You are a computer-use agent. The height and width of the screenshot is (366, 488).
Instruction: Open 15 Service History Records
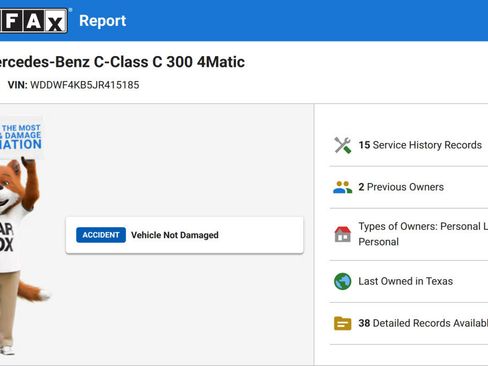click(420, 145)
